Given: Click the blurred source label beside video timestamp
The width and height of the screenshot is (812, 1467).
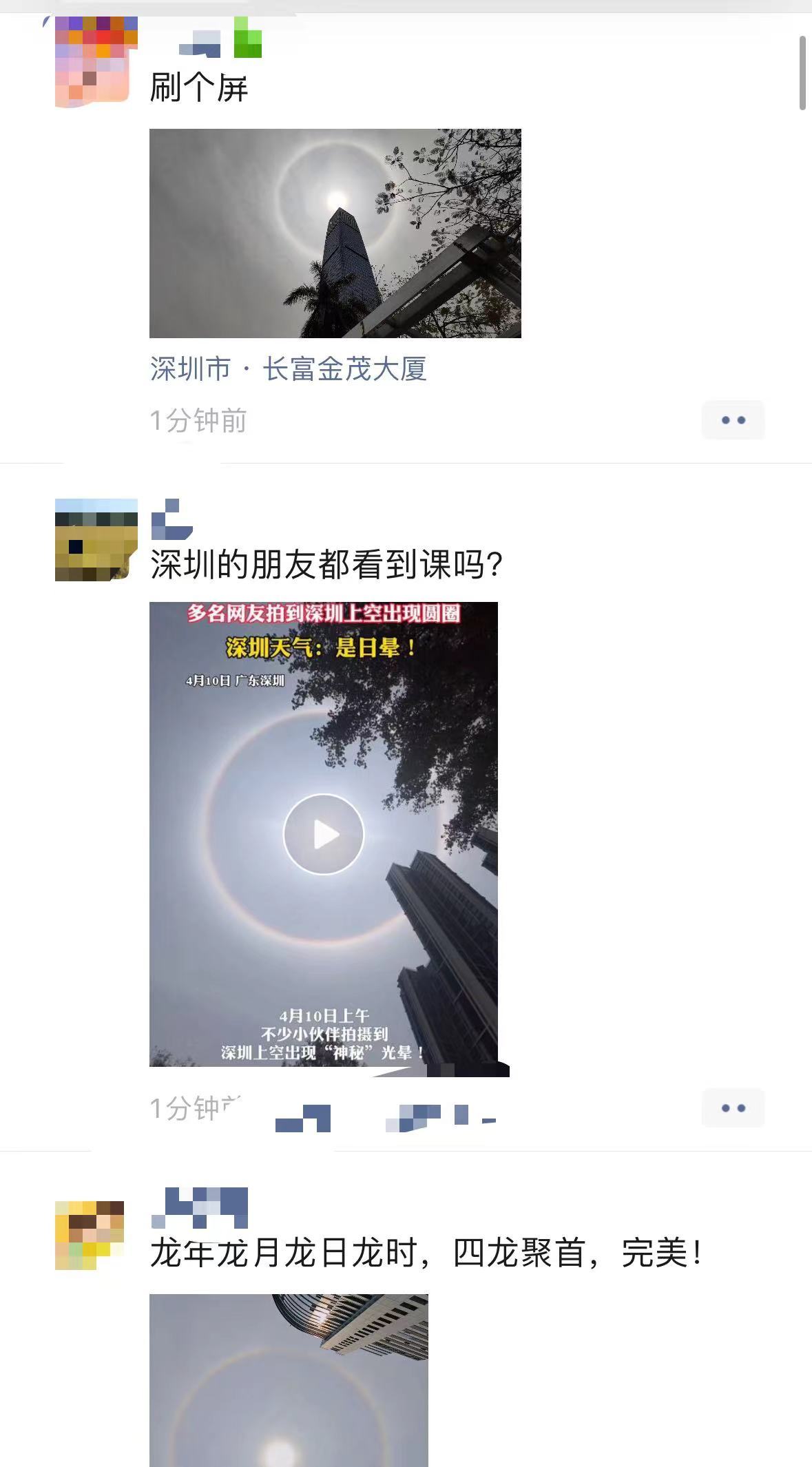Looking at the screenshot, I should [x=386, y=1117].
